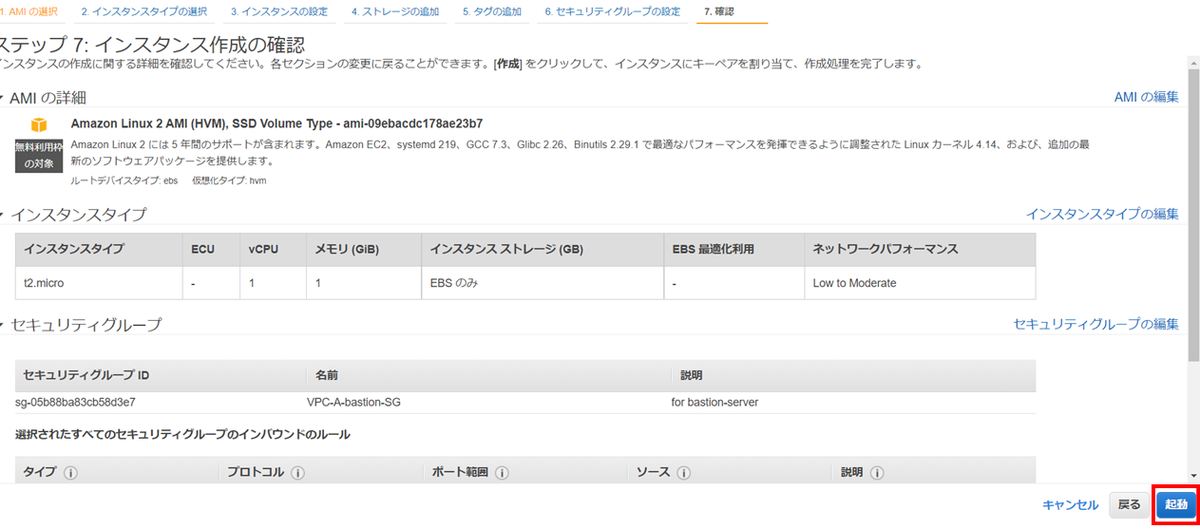
Task: Click security group ID sg-05b88ba83cb58d3e7
Action: [x=76, y=402]
